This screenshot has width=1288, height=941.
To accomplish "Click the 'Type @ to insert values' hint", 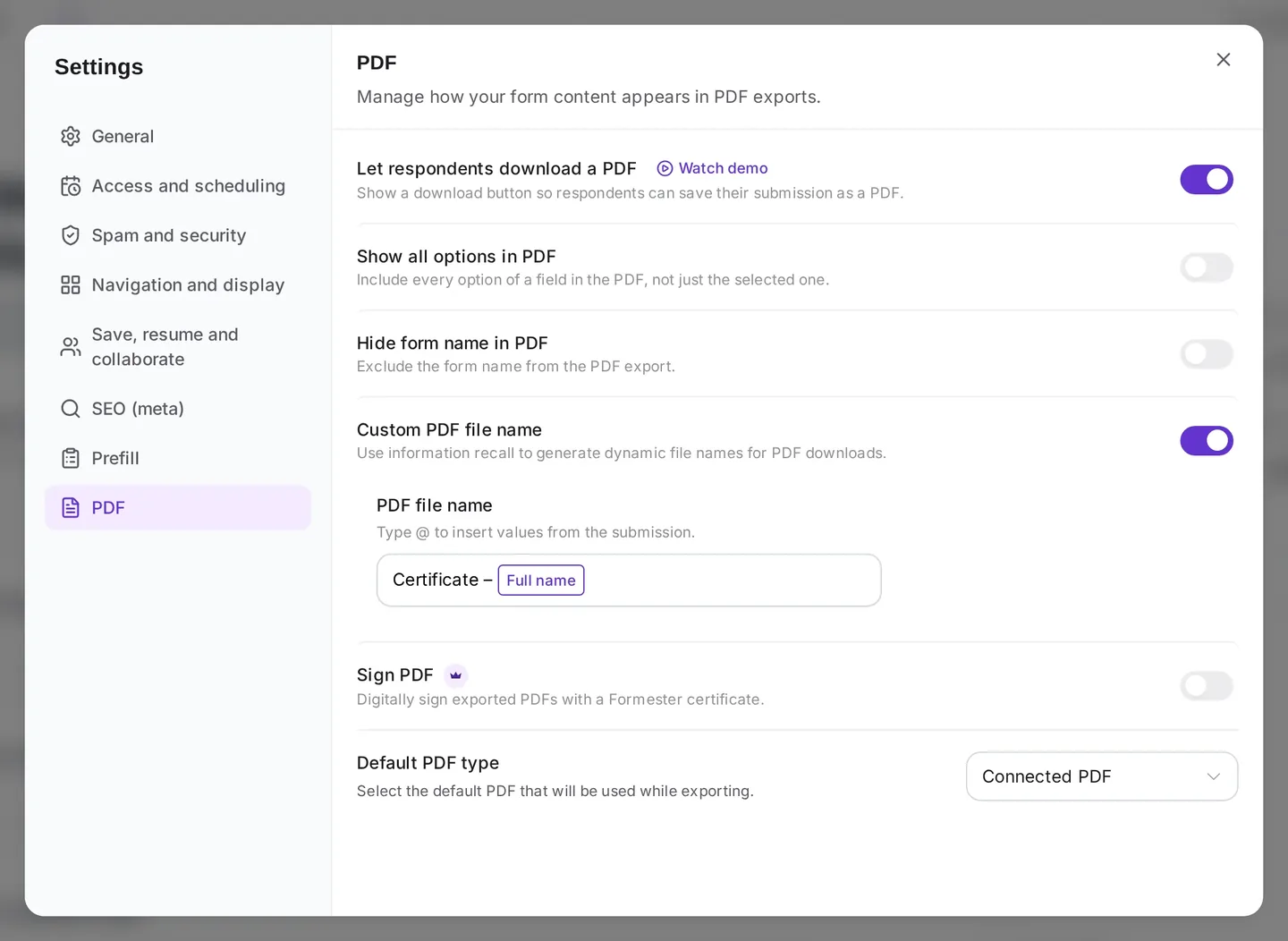I will tap(536, 532).
